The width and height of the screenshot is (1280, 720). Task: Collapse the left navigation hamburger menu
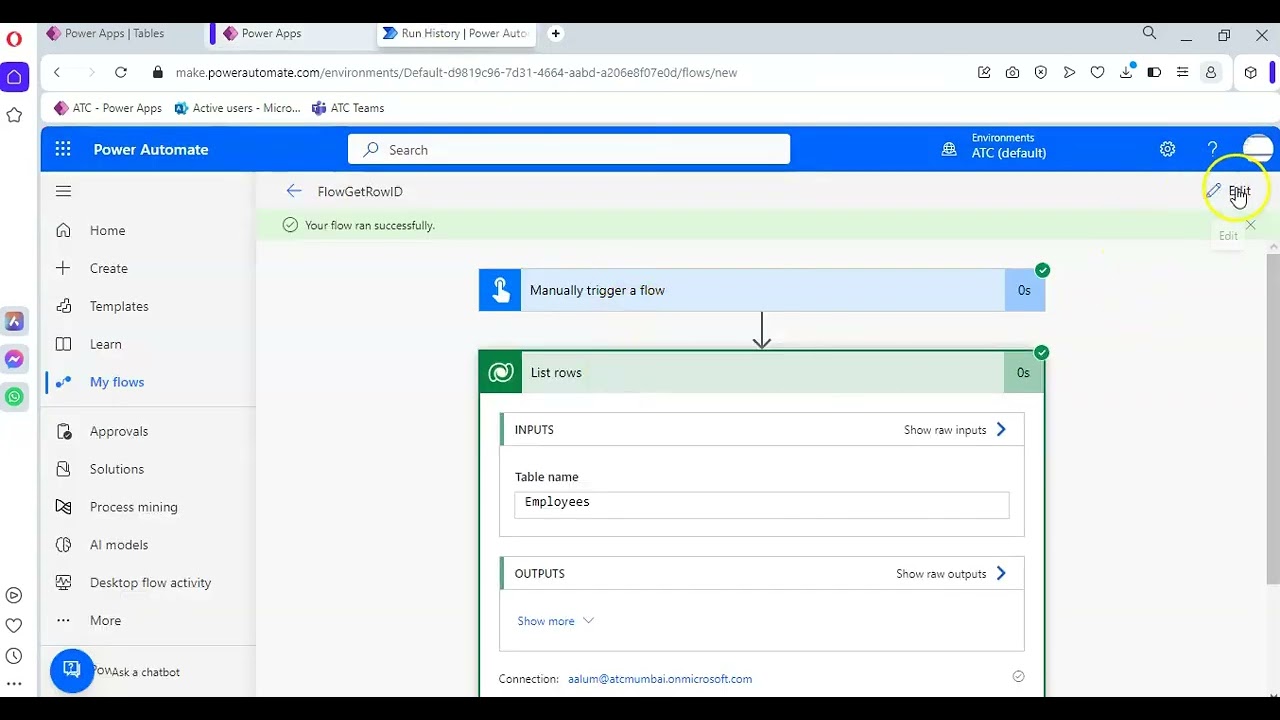tap(63, 191)
